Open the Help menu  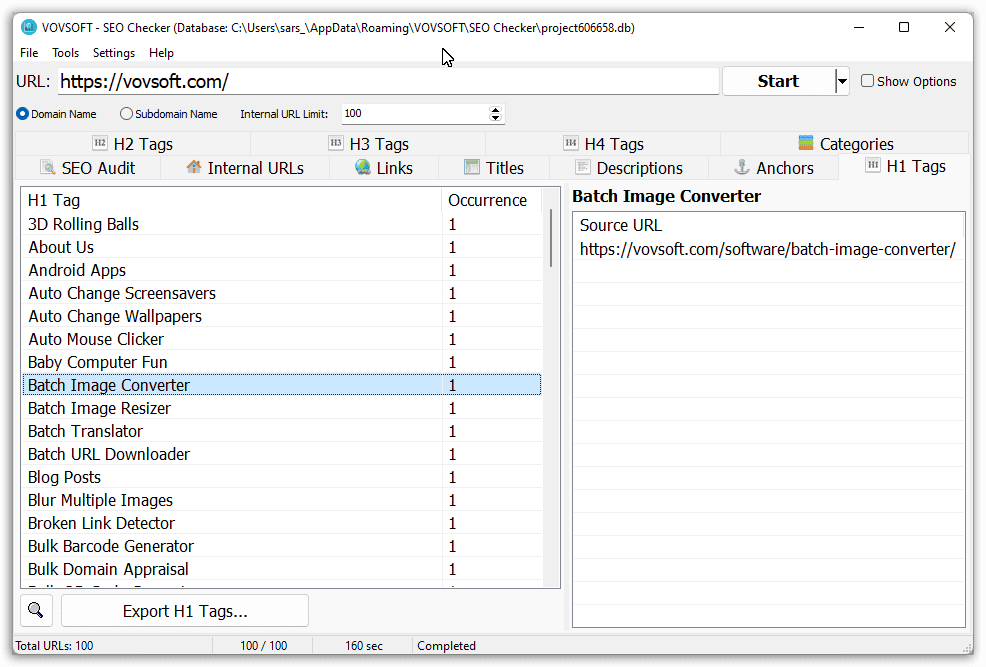(x=161, y=53)
